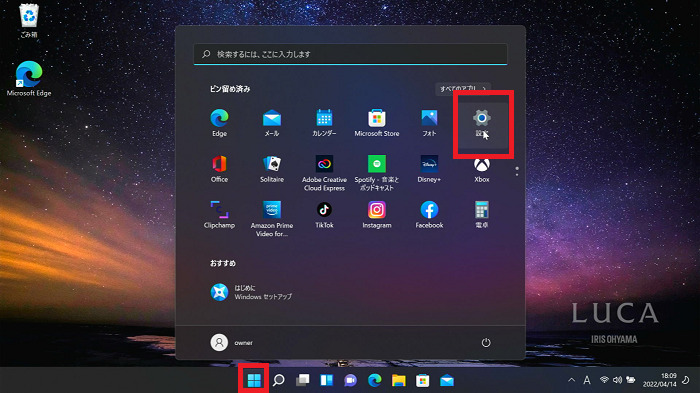Launch the Facebook app

[x=429, y=215]
